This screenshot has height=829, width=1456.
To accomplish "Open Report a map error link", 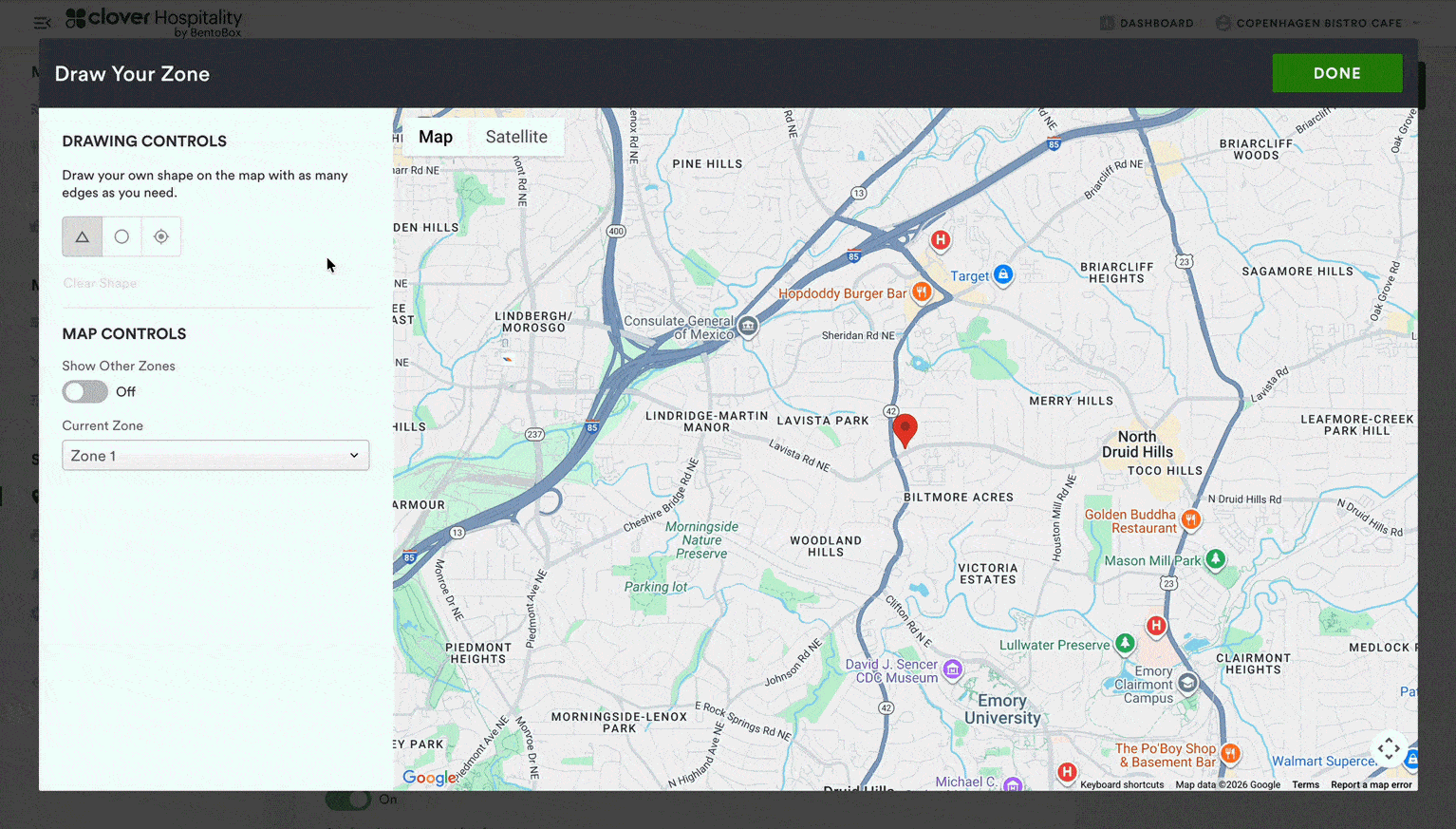I will [1371, 784].
